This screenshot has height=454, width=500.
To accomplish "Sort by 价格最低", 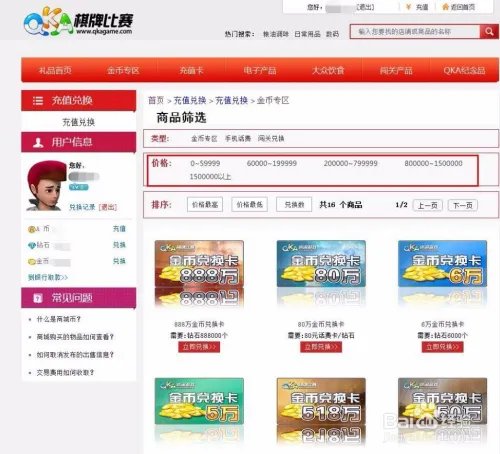I will [x=250, y=205].
